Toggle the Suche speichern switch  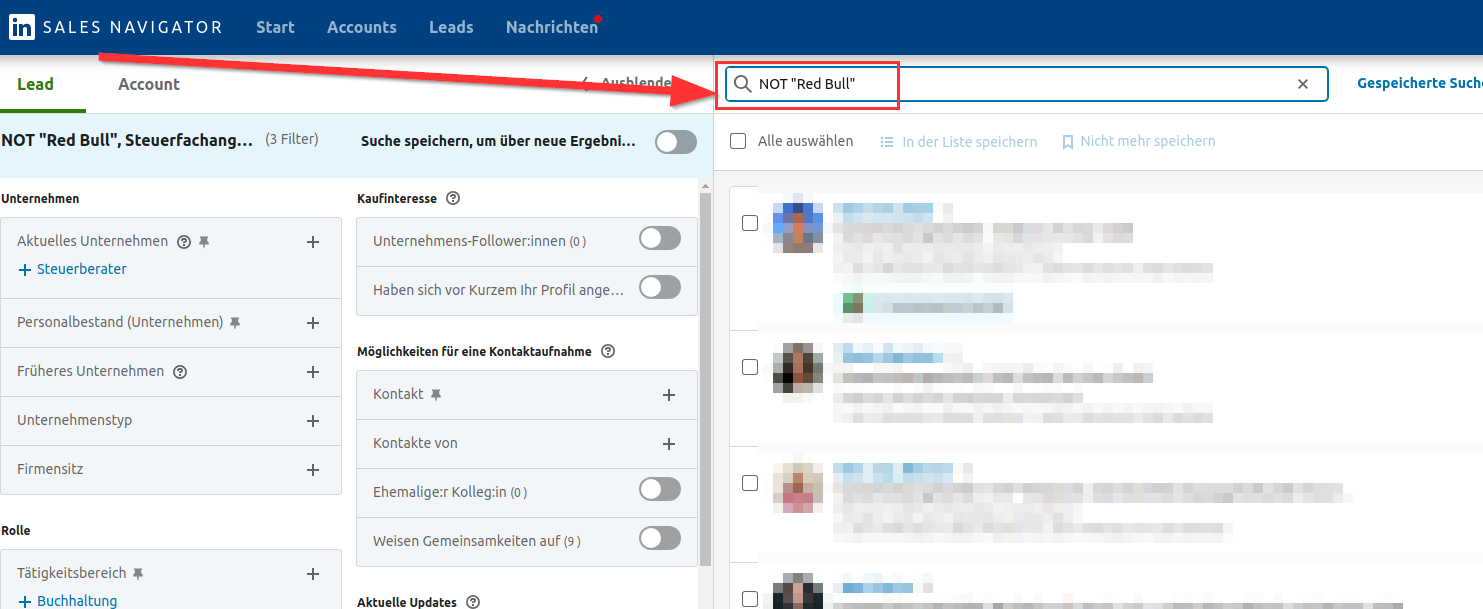pos(676,142)
